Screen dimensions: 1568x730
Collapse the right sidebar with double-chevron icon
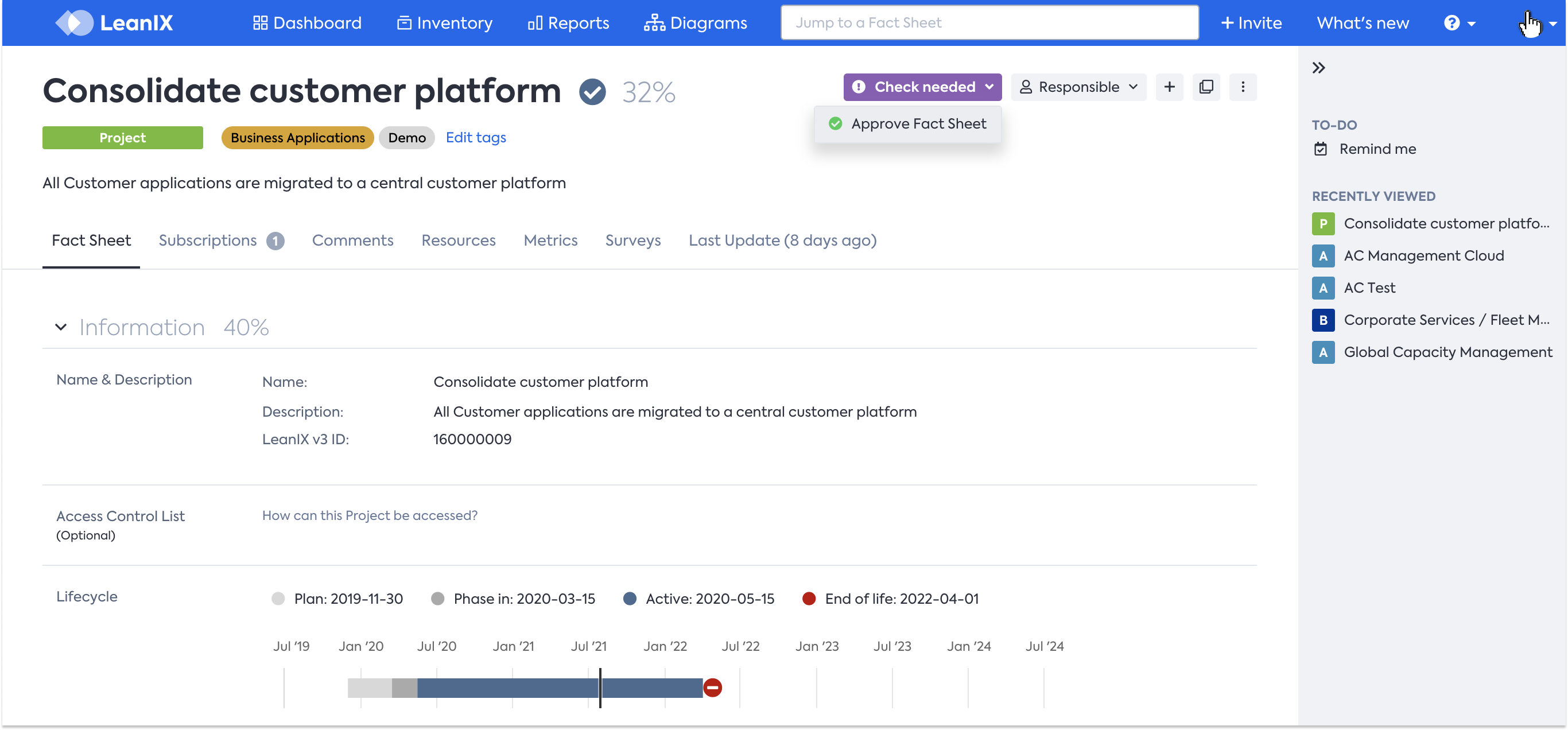pos(1318,68)
